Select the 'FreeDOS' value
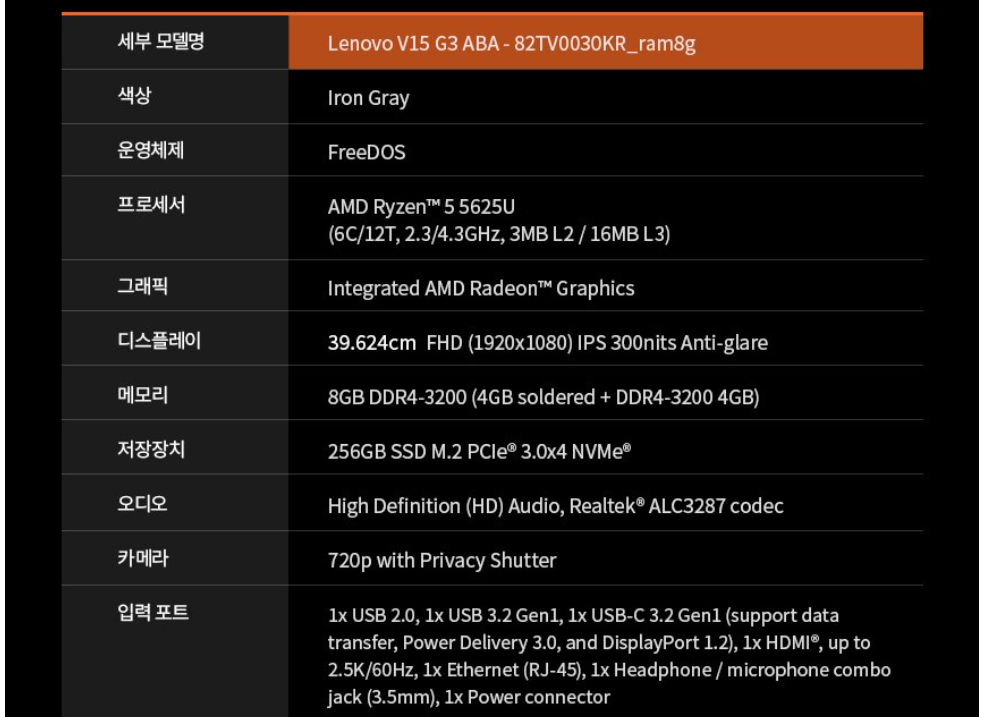982x717 pixels. tap(366, 152)
